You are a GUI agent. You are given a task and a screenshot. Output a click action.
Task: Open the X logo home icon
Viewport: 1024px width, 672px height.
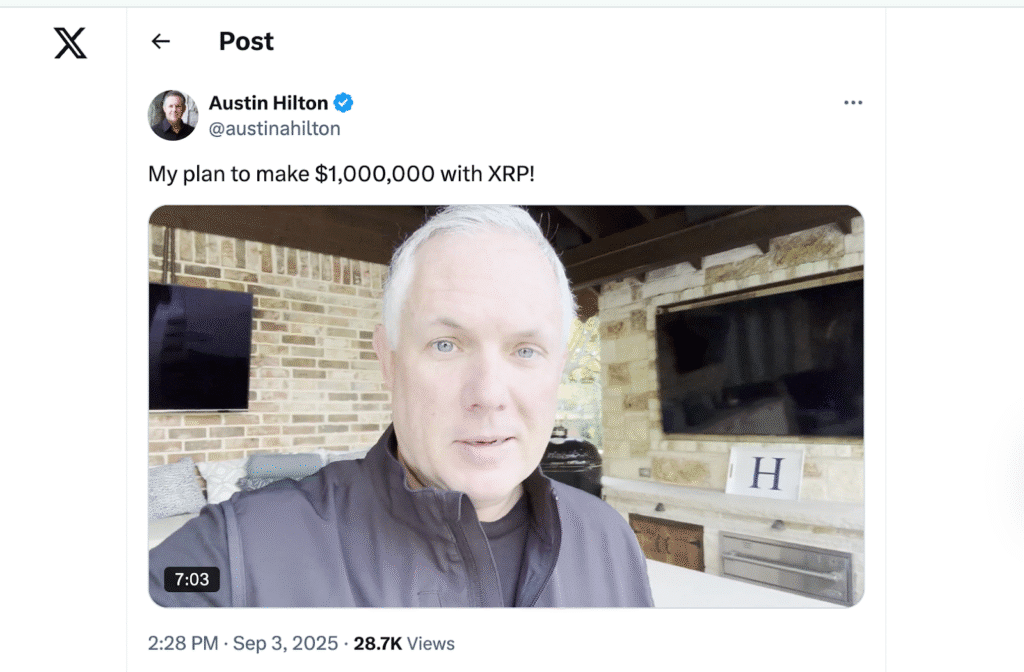[70, 43]
